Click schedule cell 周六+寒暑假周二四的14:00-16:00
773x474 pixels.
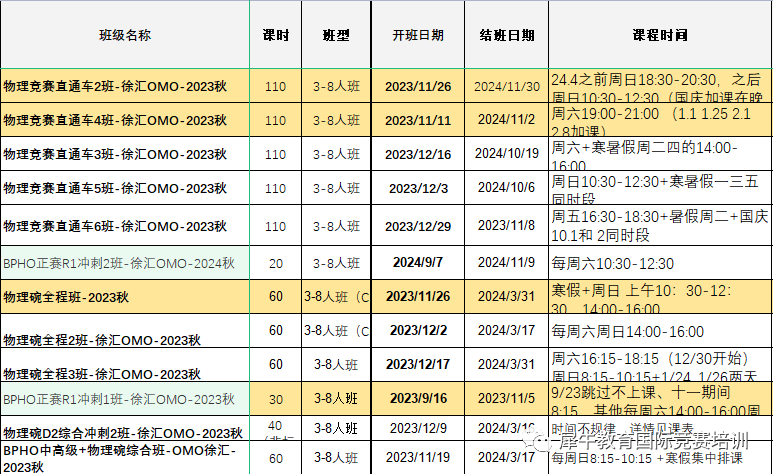pos(660,154)
